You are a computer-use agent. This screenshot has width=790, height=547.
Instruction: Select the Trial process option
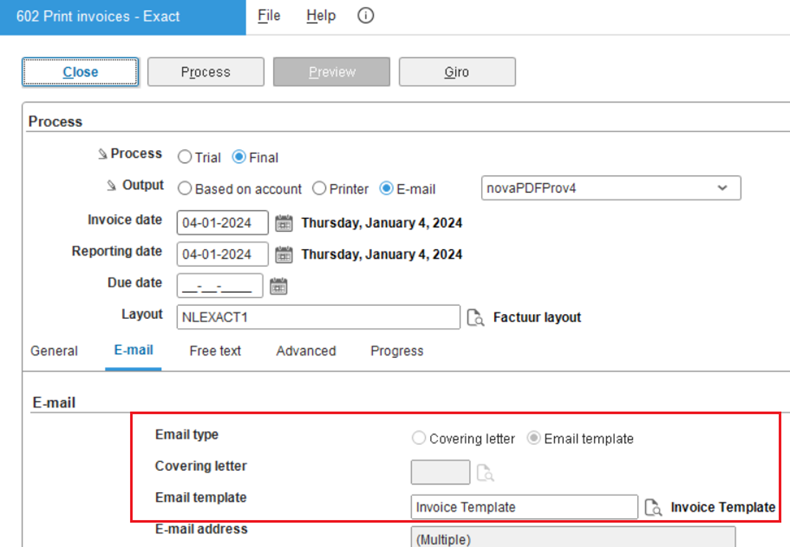[185, 158]
